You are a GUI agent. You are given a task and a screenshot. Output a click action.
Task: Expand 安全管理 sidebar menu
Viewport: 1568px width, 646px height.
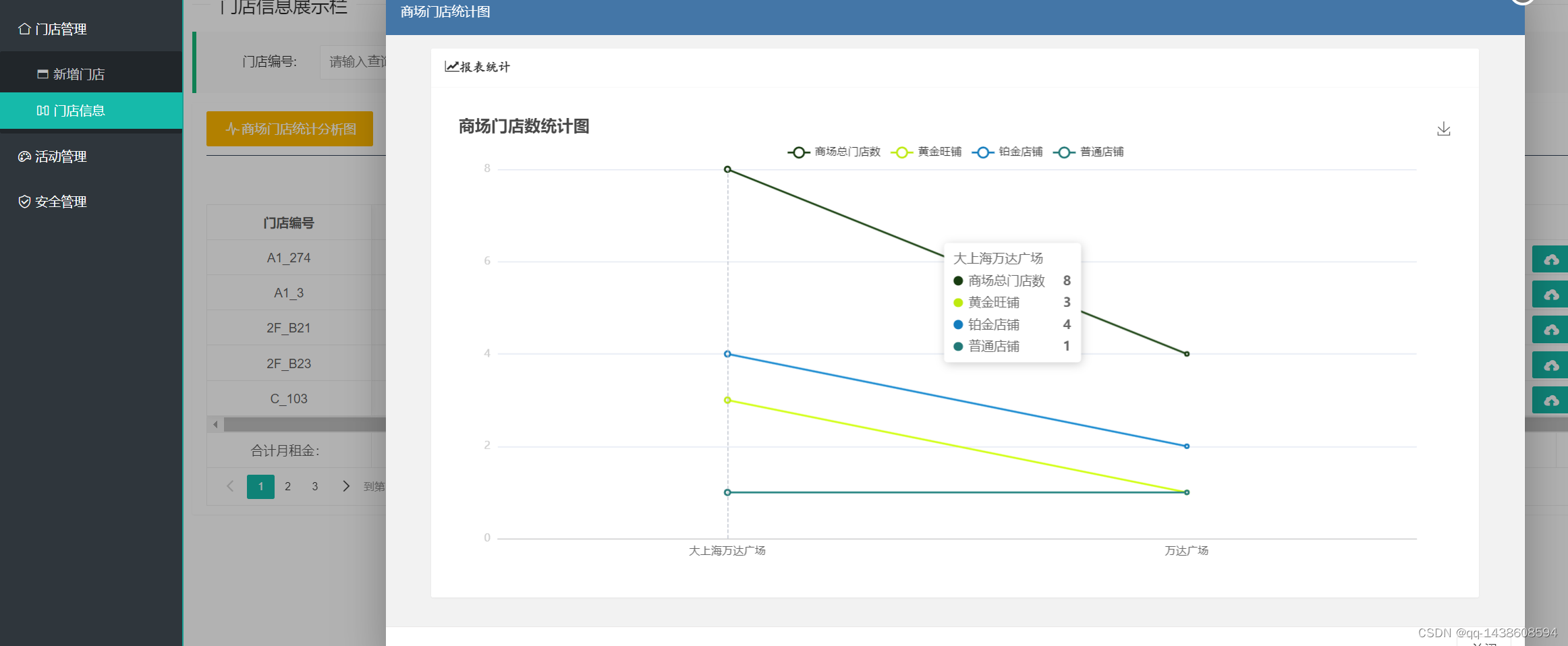(x=91, y=202)
